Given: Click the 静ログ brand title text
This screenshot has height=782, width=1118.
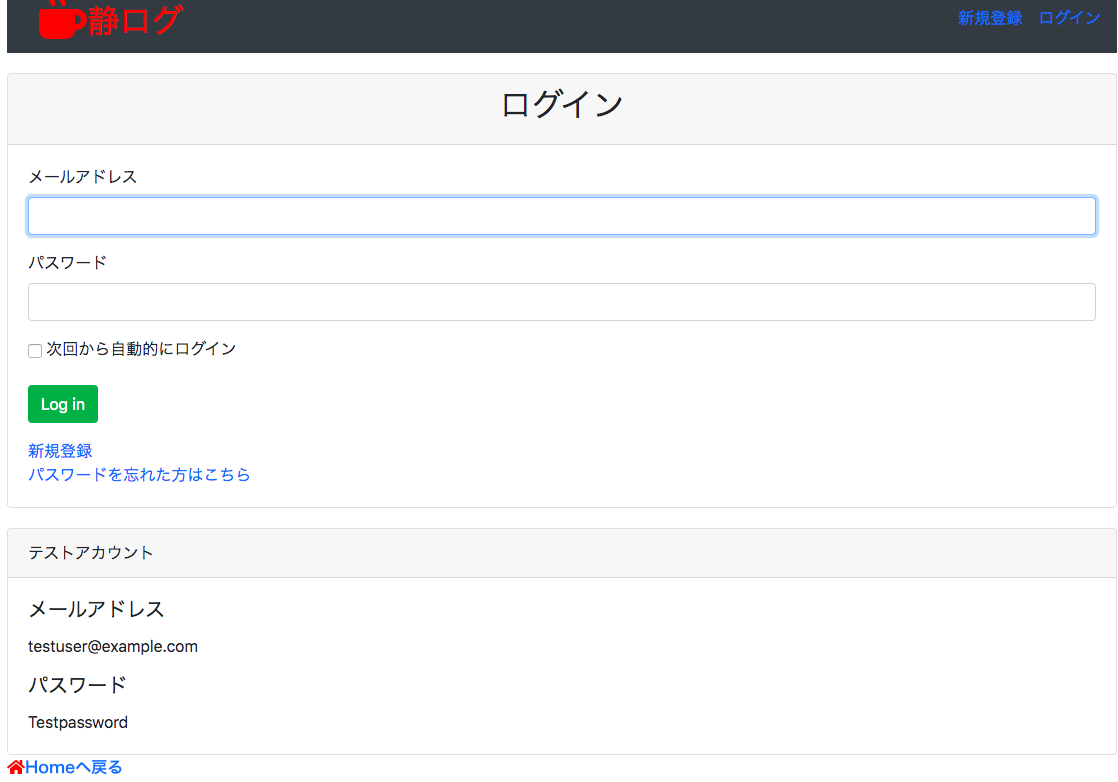Looking at the screenshot, I should 135,21.
